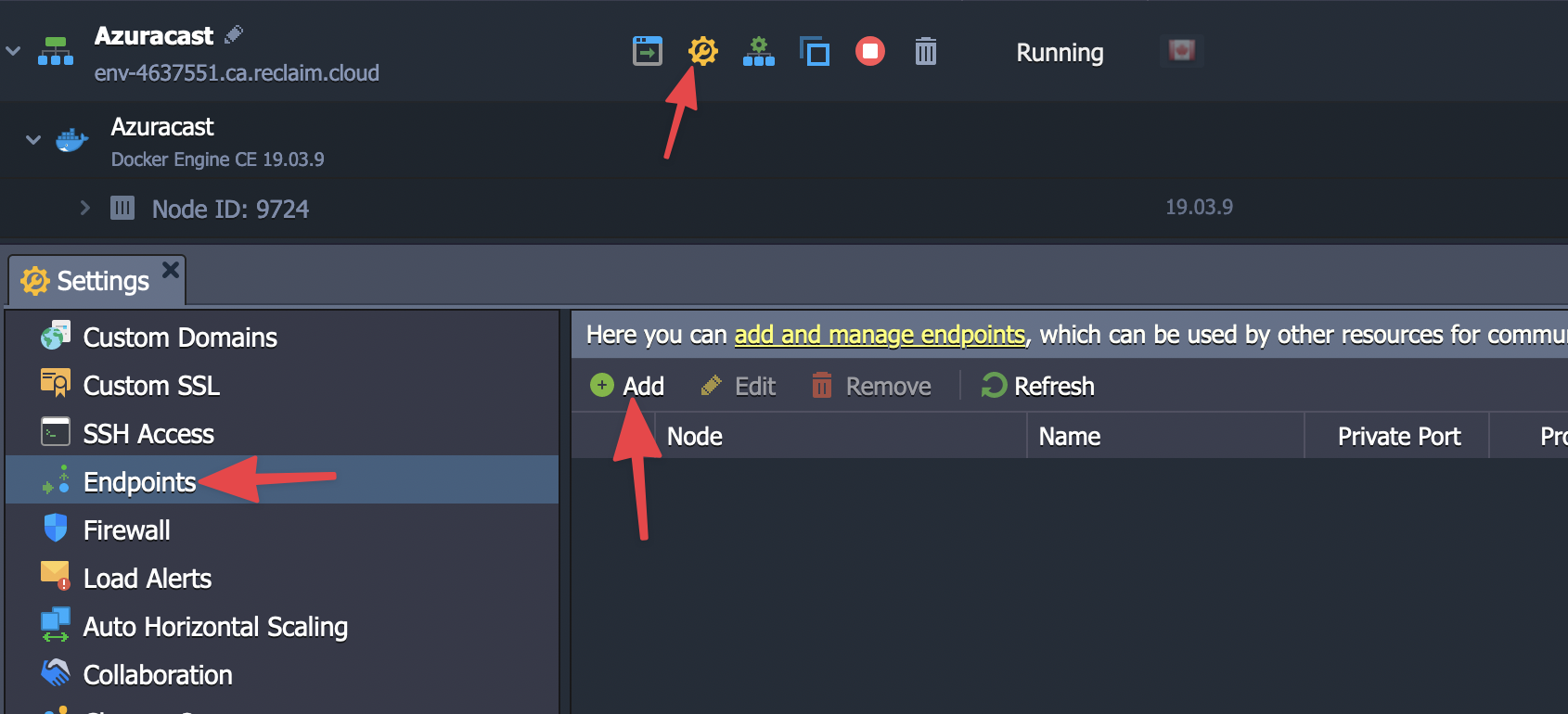Image resolution: width=1568 pixels, height=714 pixels.
Task: Click Load Alerts envelope icon
Action: pos(56,576)
